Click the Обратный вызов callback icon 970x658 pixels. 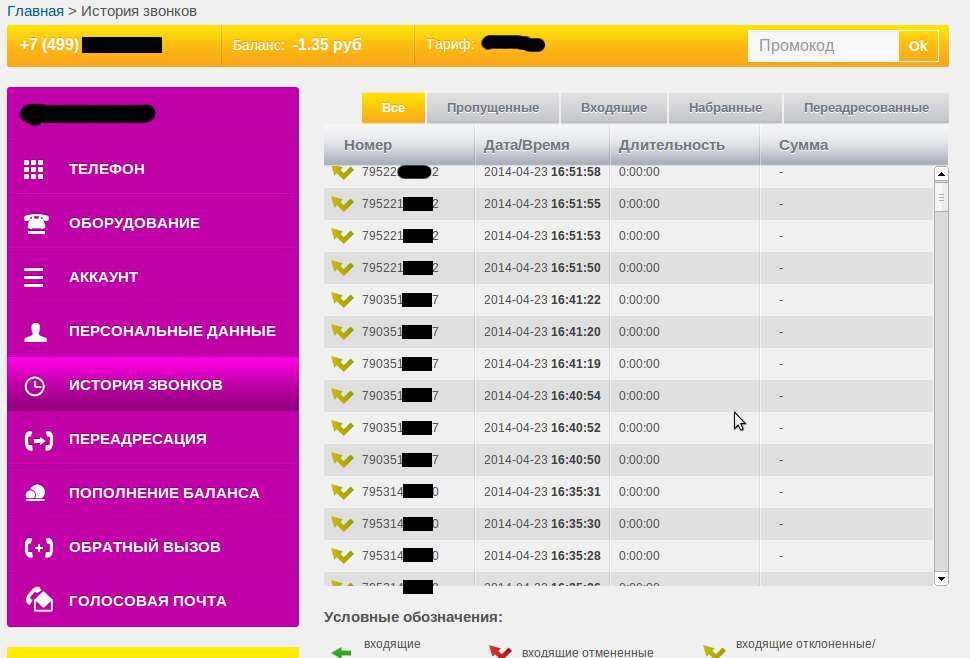click(37, 548)
